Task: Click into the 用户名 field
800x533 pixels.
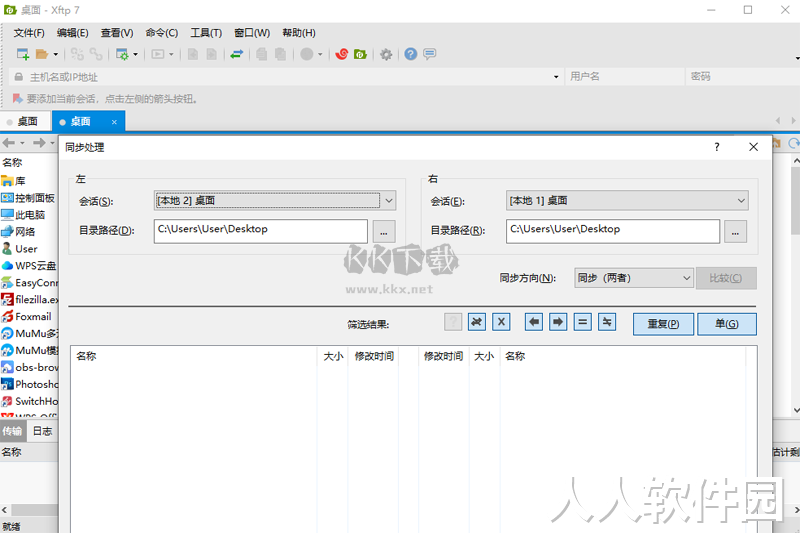Action: coord(624,77)
